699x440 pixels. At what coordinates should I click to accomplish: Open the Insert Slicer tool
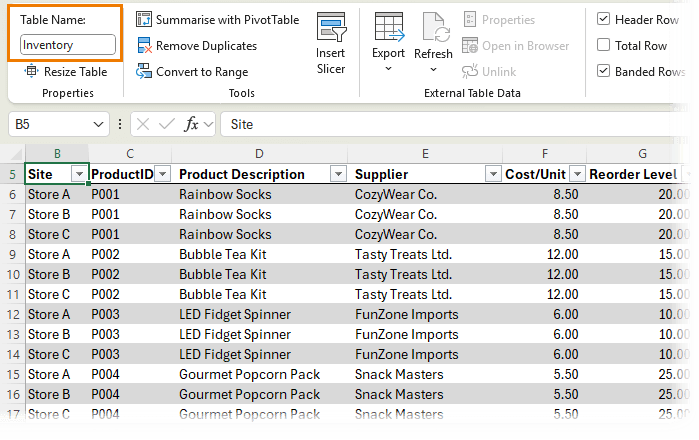coord(330,28)
